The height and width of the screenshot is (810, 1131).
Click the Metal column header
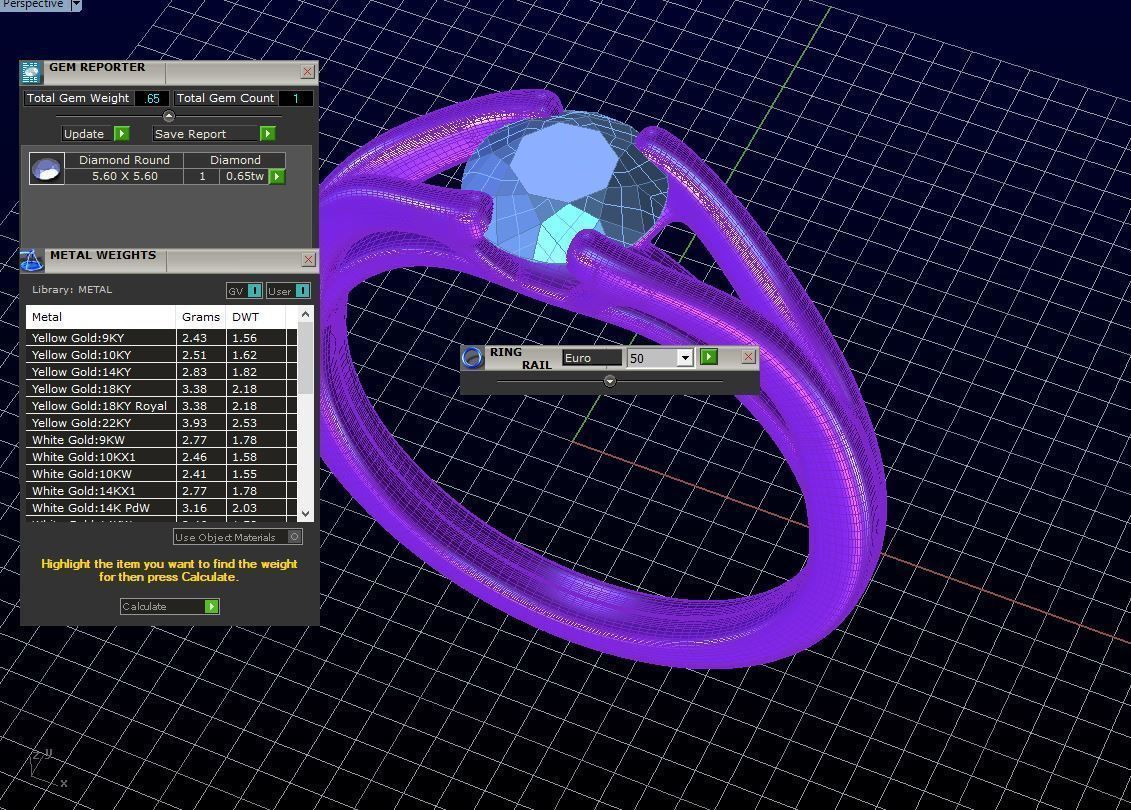click(x=101, y=317)
